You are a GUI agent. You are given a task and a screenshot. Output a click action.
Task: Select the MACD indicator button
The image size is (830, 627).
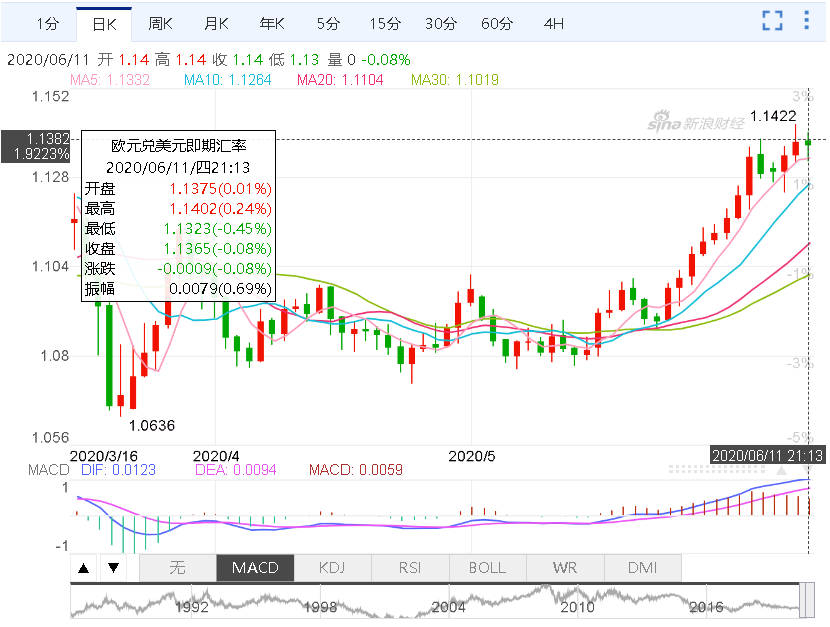tap(255, 568)
